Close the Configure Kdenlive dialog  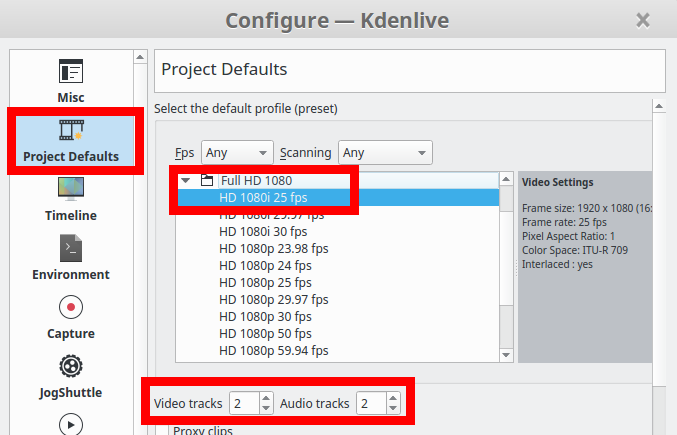(643, 20)
